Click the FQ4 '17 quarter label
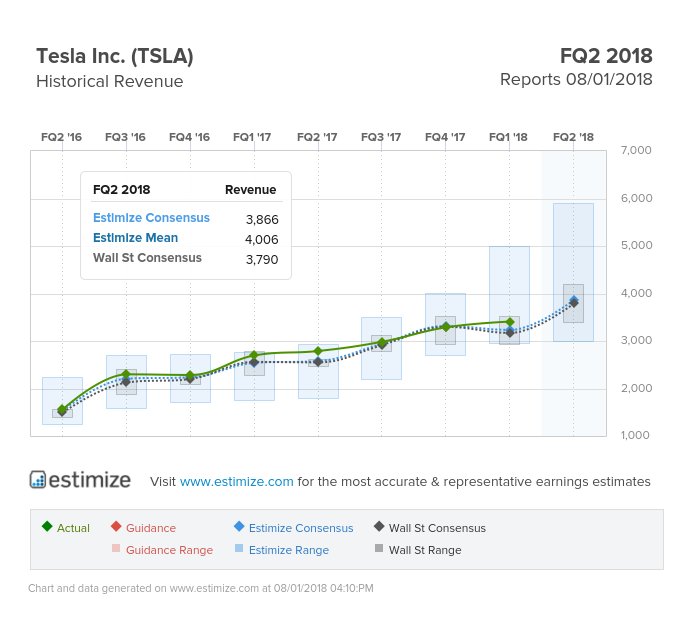Image resolution: width=685 pixels, height=620 pixels. pos(445,137)
